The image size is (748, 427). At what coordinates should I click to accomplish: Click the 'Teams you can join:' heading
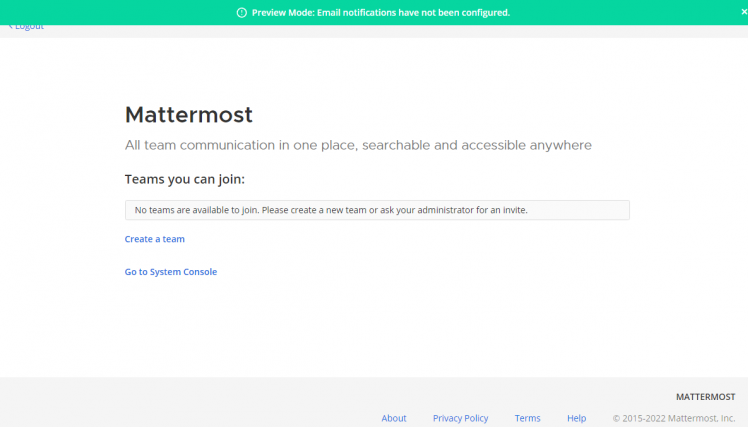coord(185,179)
